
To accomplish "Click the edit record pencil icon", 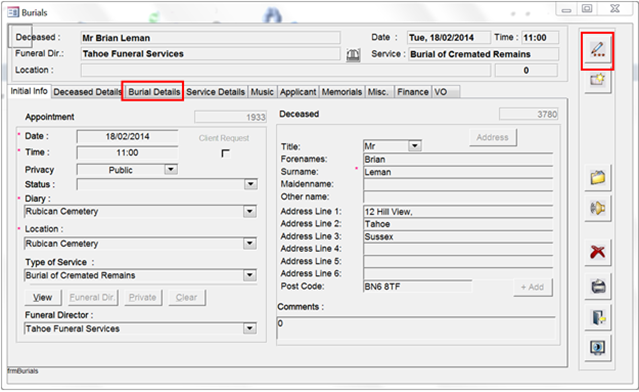I will tap(597, 50).
